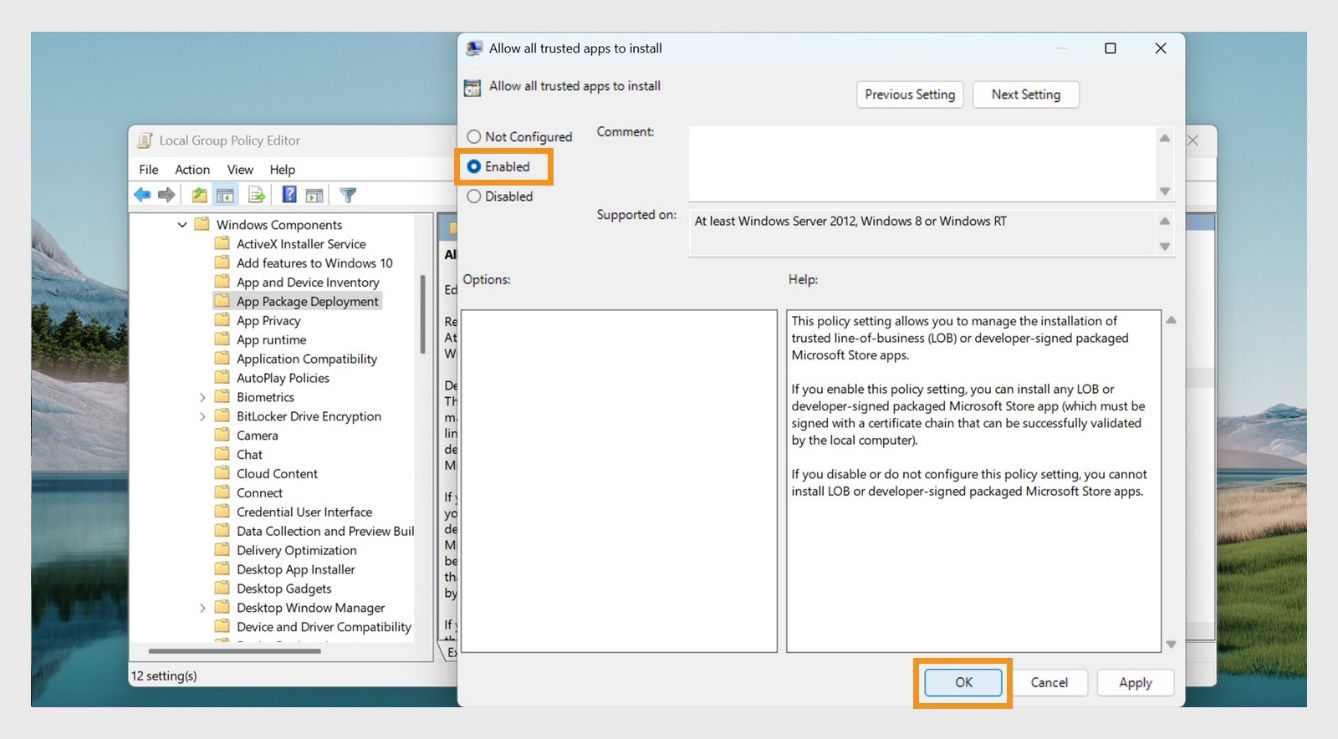Viewport: 1338px width, 739px height.
Task: Select Credential User Interface tree item
Action: (304, 512)
